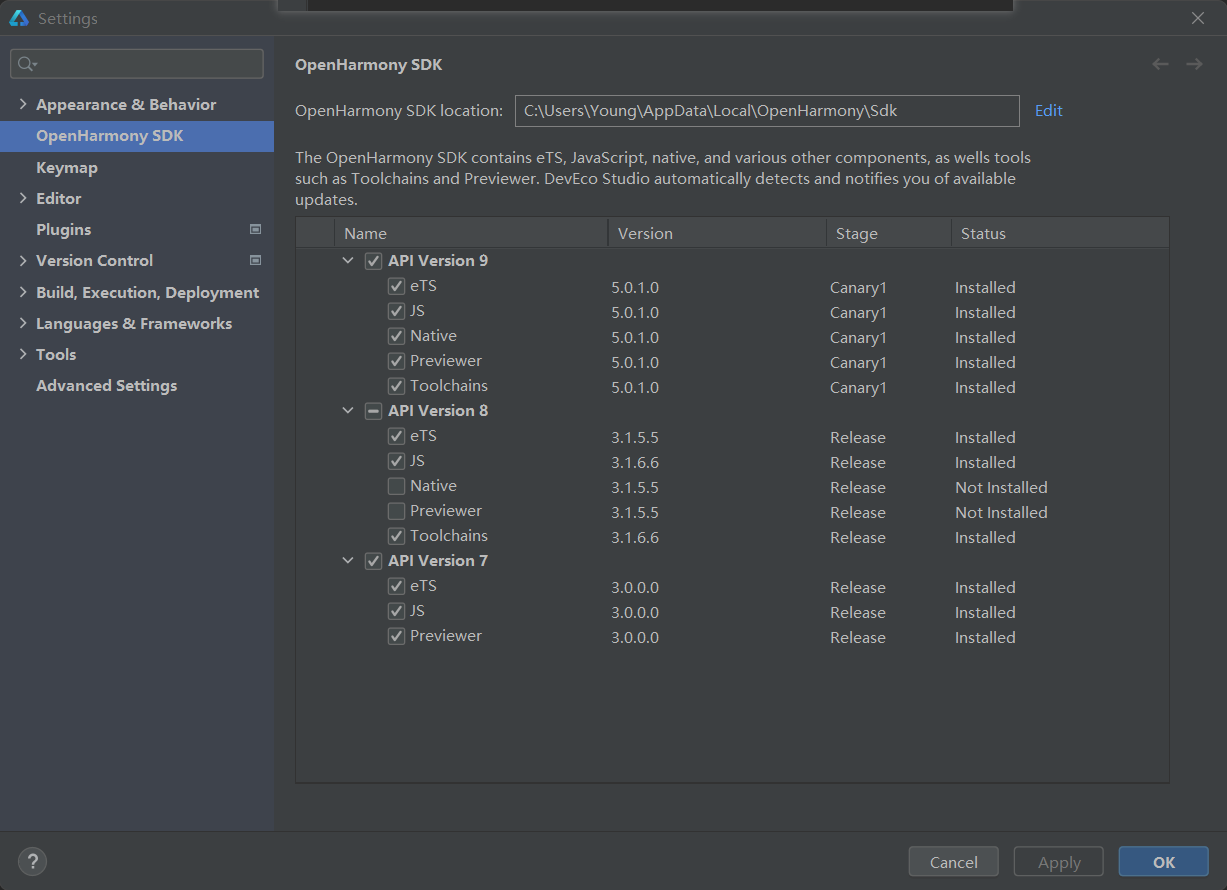Select OpenHarmony SDK in sidebar

[137, 136]
